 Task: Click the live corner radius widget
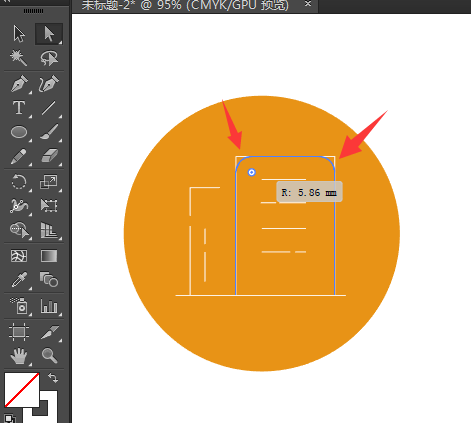[252, 172]
